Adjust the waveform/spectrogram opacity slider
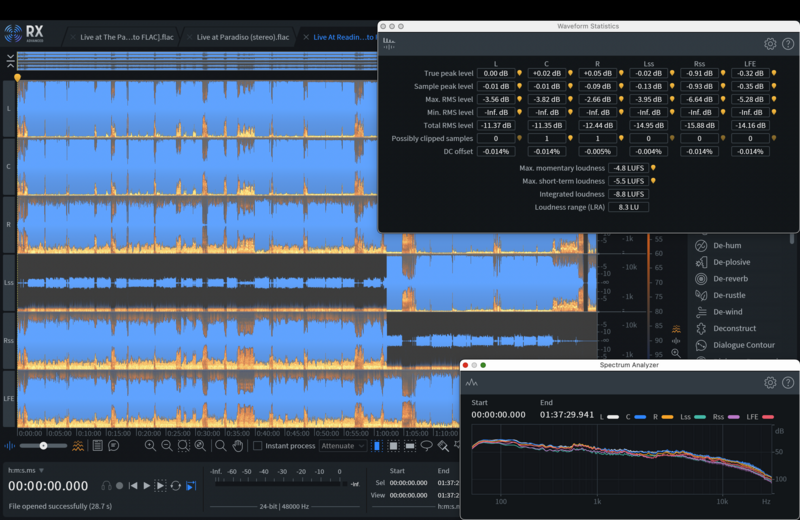Image resolution: width=800 pixels, height=520 pixels. (44, 446)
